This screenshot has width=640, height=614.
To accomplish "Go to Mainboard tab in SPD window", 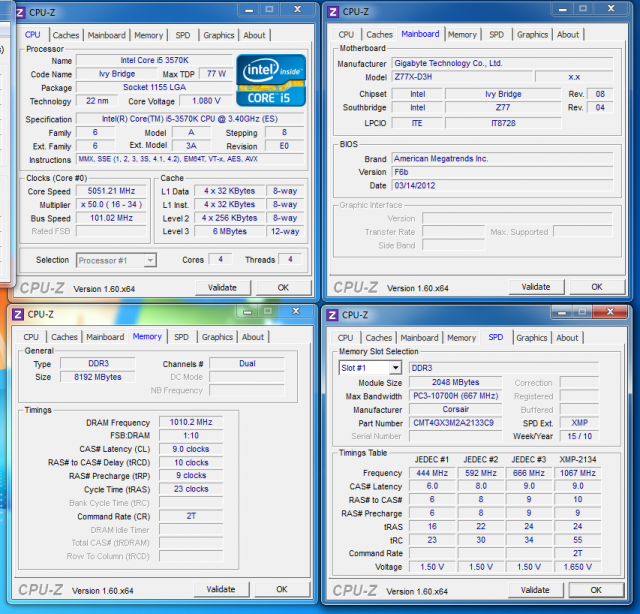I will (x=419, y=338).
